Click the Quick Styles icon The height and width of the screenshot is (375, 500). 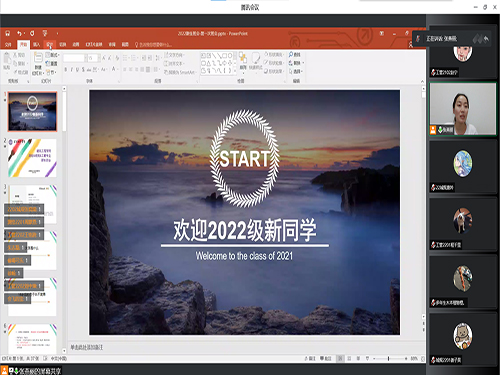256,60
